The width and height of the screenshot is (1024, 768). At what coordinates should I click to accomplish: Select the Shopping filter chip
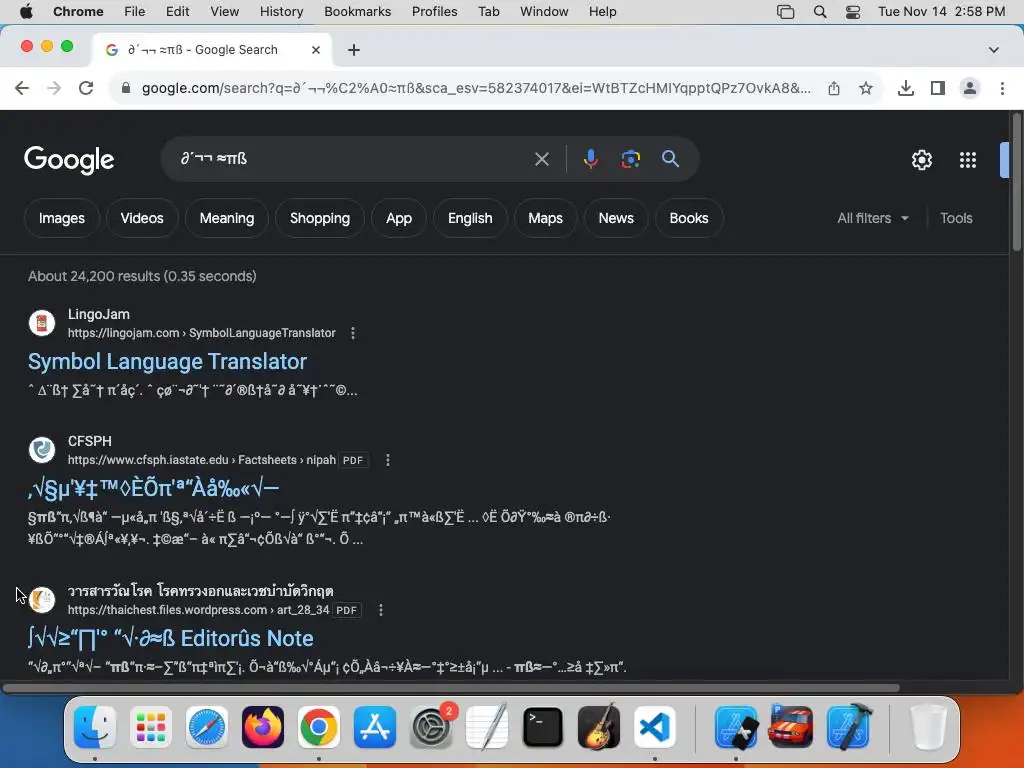[x=320, y=218]
